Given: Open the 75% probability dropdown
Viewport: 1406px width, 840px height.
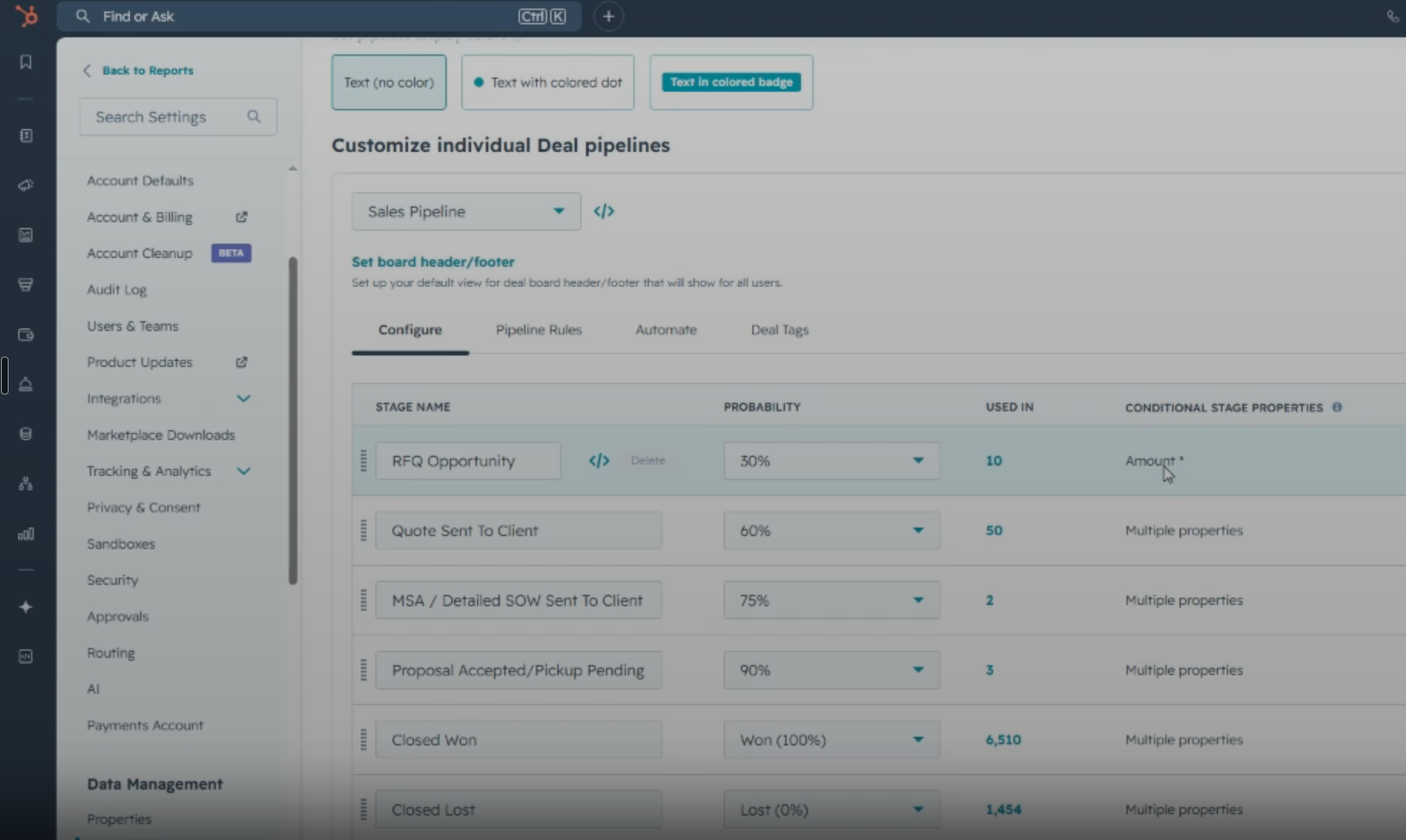Looking at the screenshot, I should [x=832, y=600].
